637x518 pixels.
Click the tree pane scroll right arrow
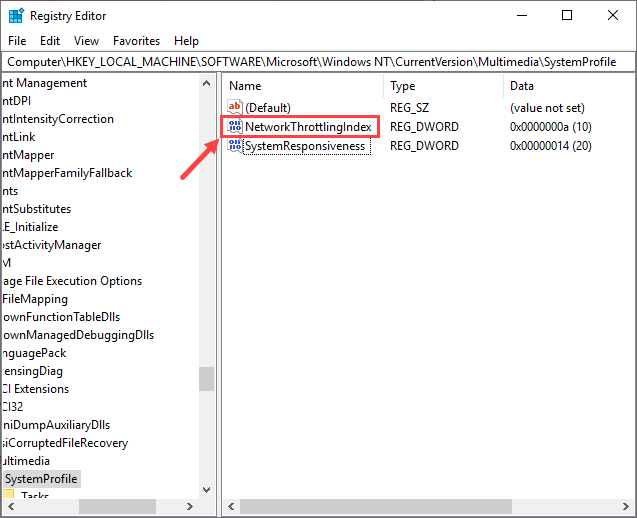tap(189, 507)
